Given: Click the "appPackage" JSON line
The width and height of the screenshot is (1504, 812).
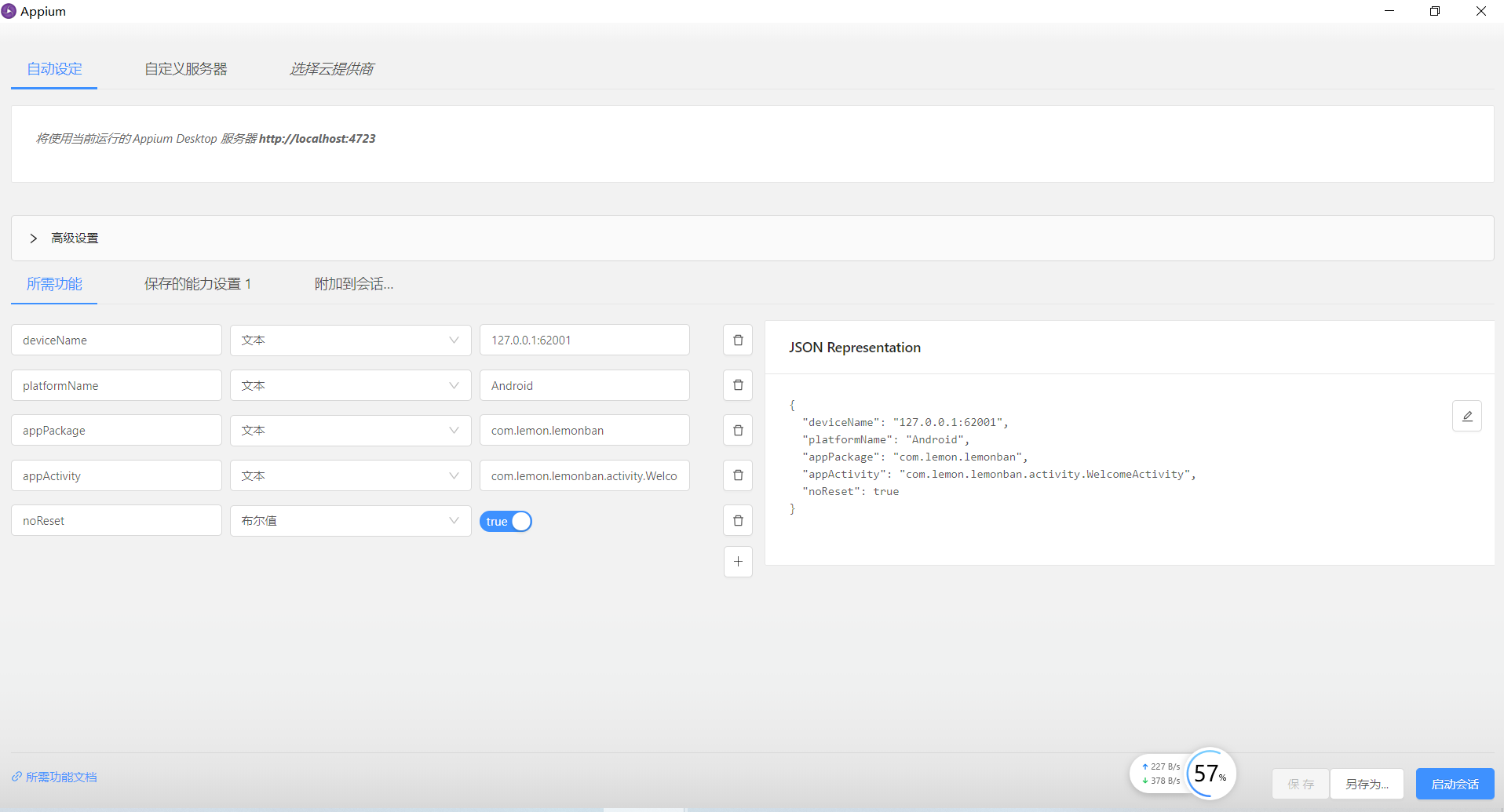Looking at the screenshot, I should point(915,457).
